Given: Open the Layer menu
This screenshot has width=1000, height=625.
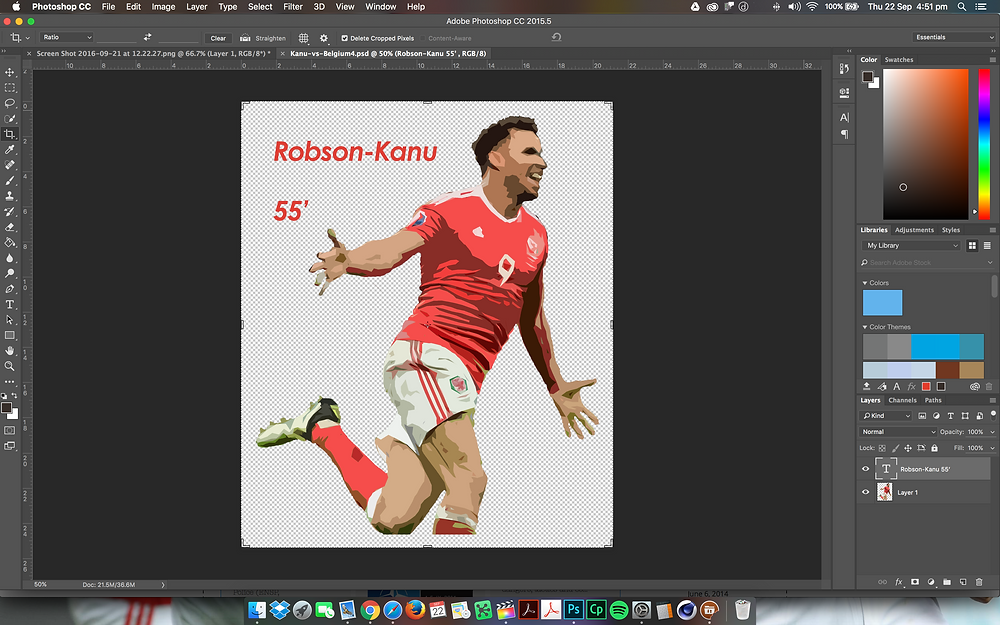Looking at the screenshot, I should 196,6.
